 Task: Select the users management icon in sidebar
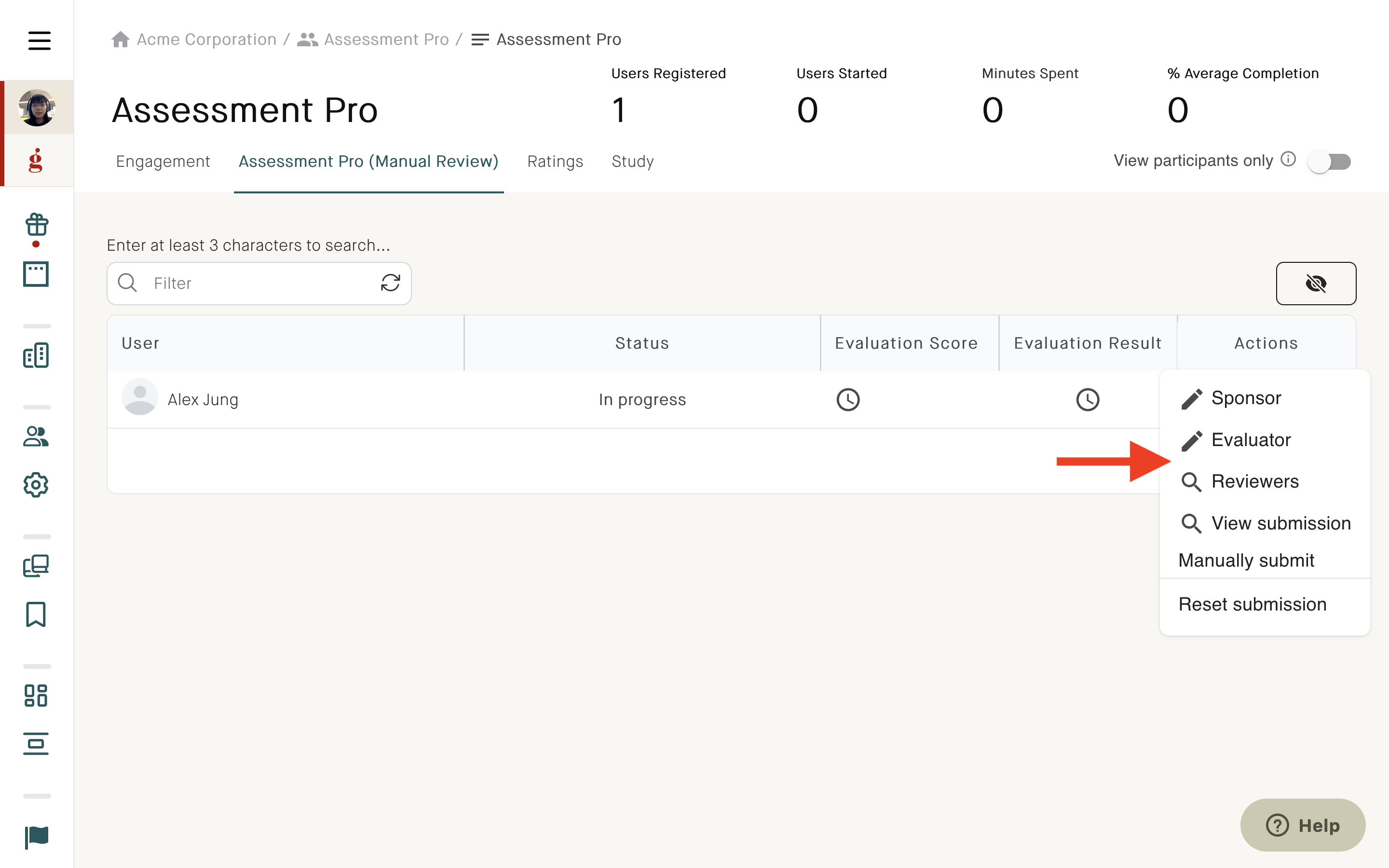[x=36, y=437]
